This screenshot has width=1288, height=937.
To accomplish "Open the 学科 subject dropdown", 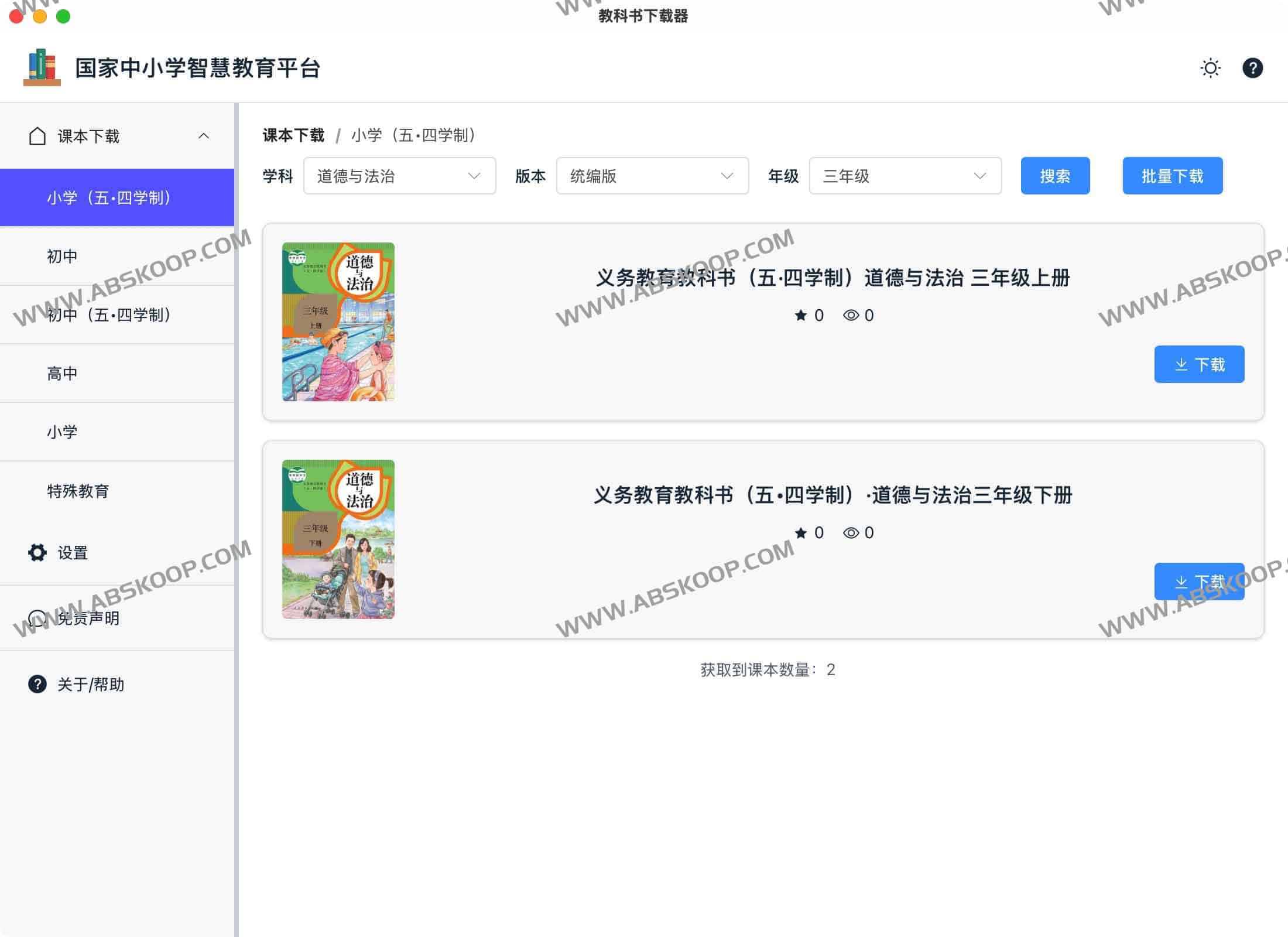I will click(399, 176).
